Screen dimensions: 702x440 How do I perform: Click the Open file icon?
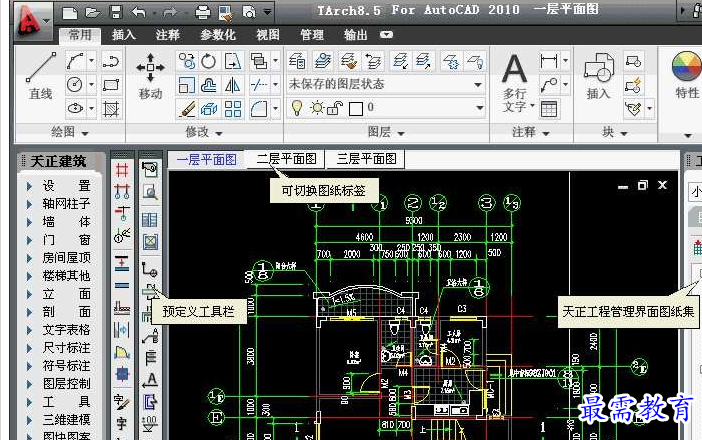click(92, 12)
